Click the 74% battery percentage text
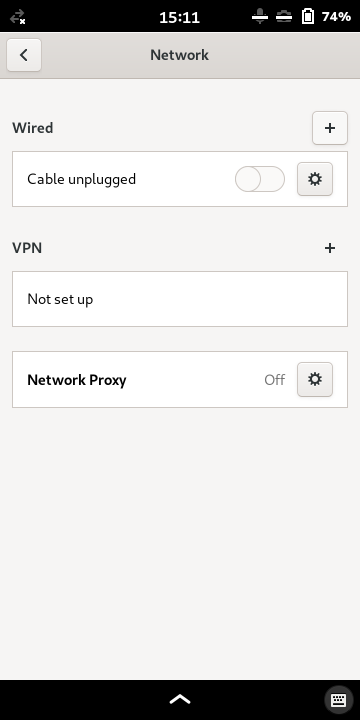This screenshot has width=360, height=720. [x=336, y=17]
